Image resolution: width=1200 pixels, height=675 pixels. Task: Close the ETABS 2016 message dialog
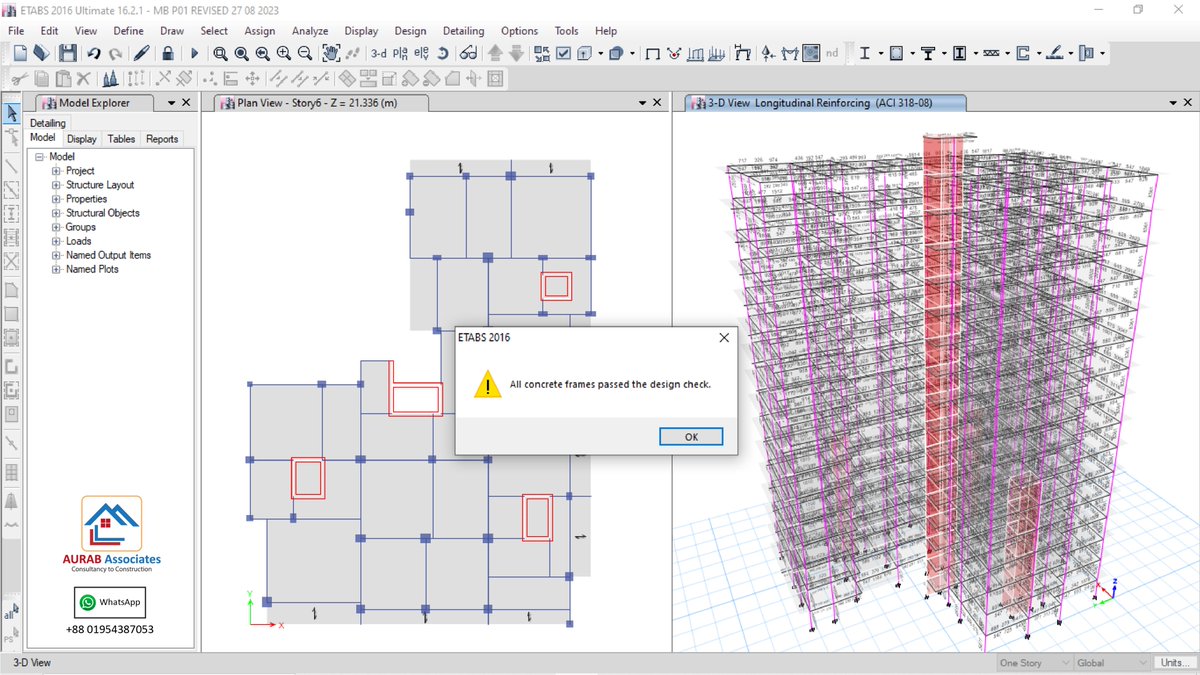(724, 338)
